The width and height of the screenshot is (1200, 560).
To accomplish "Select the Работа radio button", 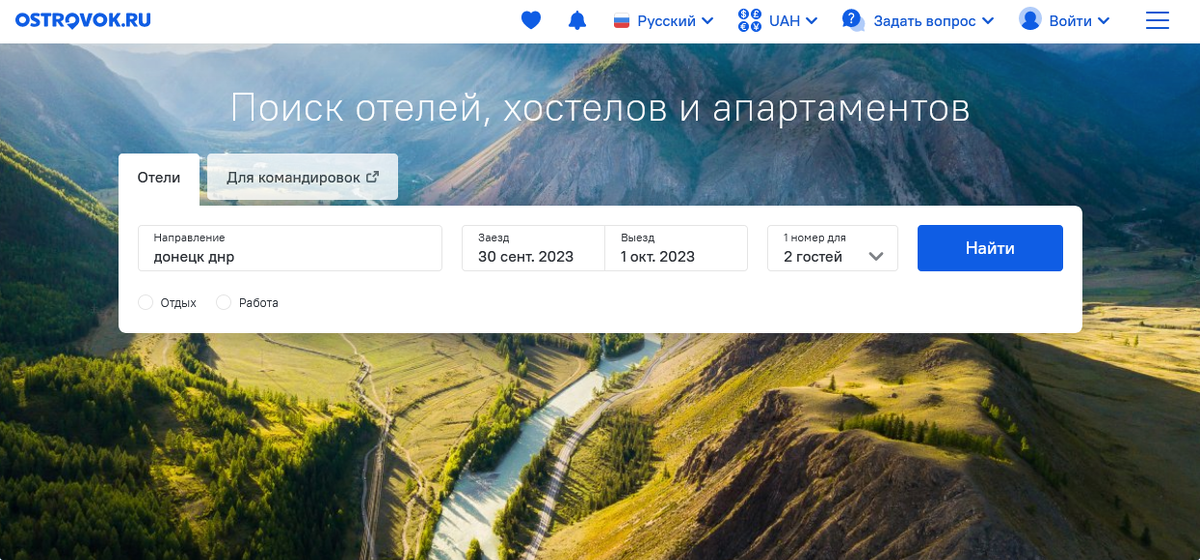I will [x=224, y=302].
